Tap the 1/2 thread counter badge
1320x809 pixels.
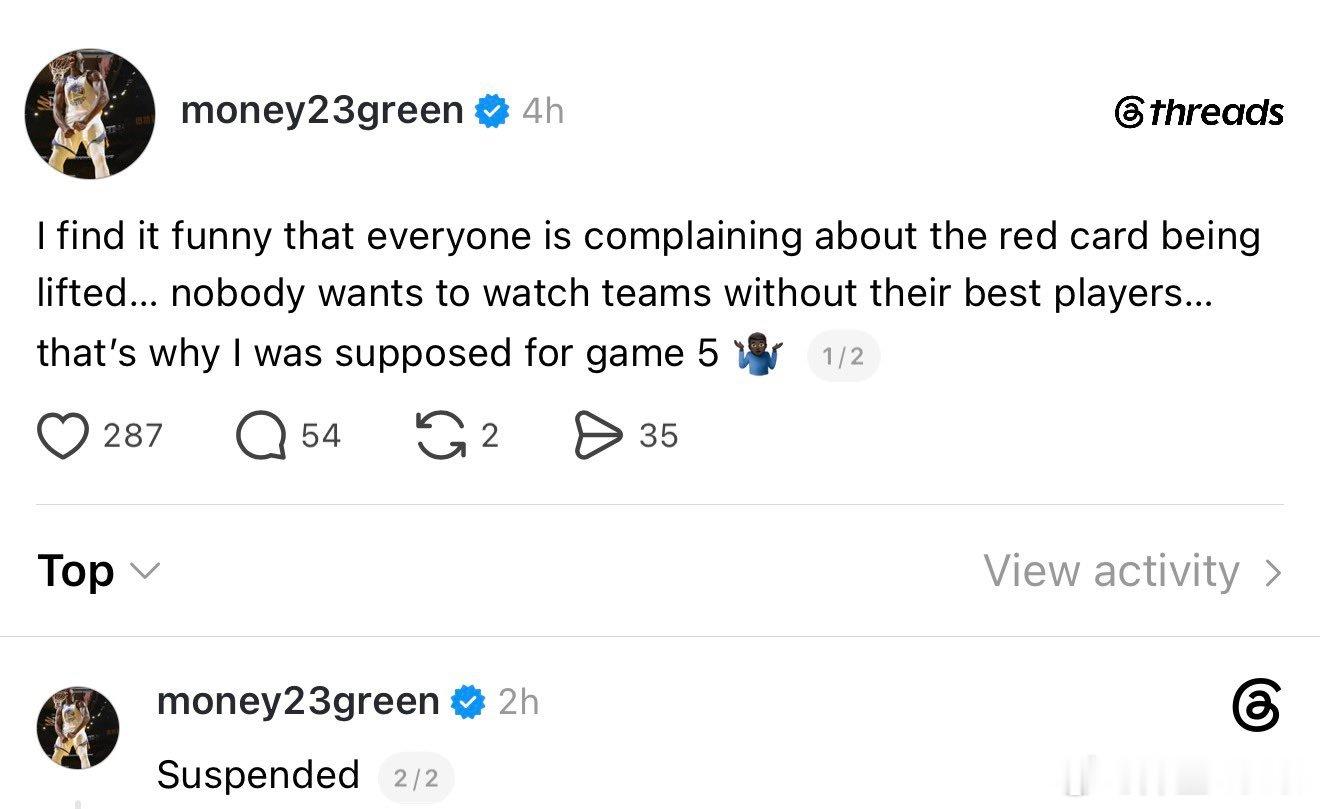[x=843, y=357]
